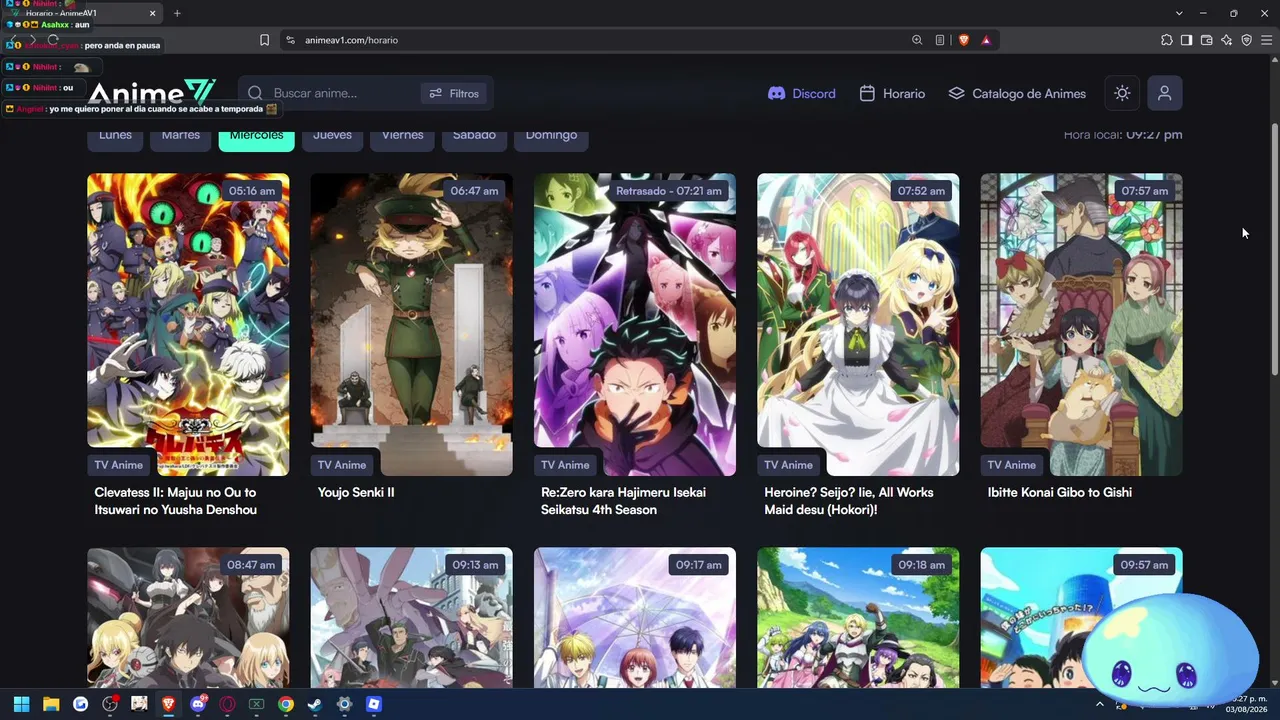Click the '07:52 am' time badge
The image size is (1280, 720).
pos(921,191)
